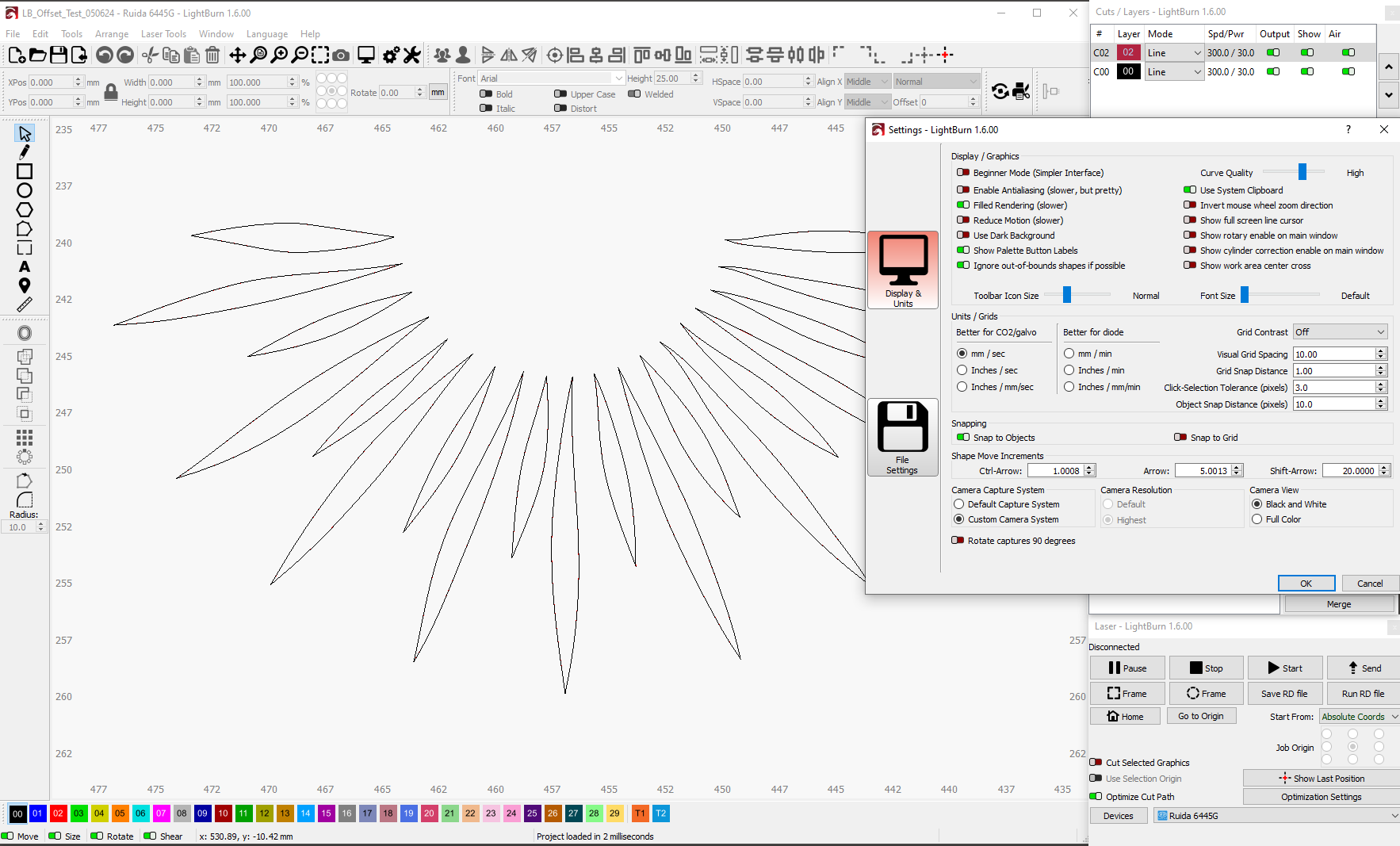Enable Antialiasing toggle
Screen dimensions: 1400x846
point(963,190)
